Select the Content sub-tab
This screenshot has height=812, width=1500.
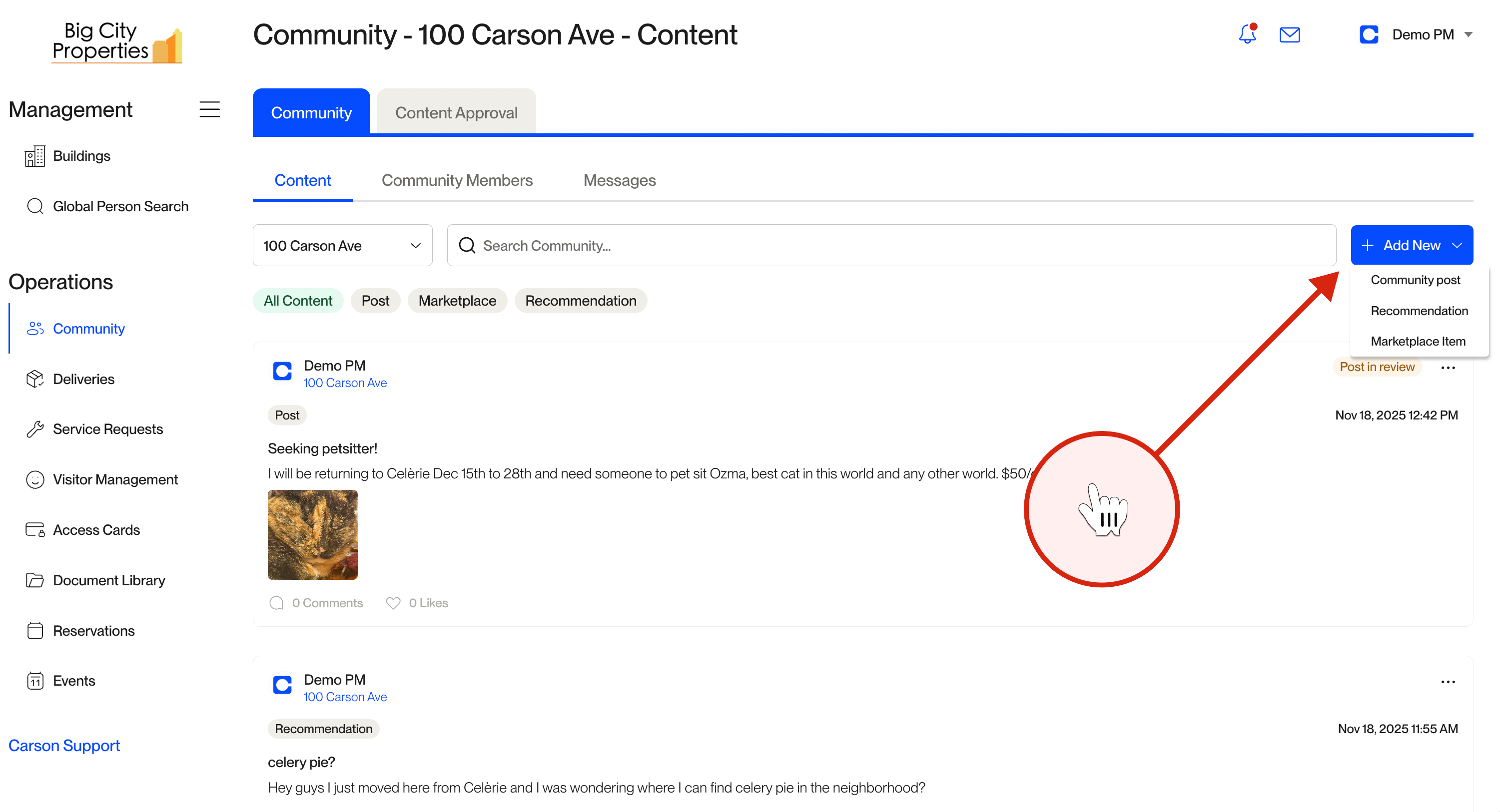point(302,180)
